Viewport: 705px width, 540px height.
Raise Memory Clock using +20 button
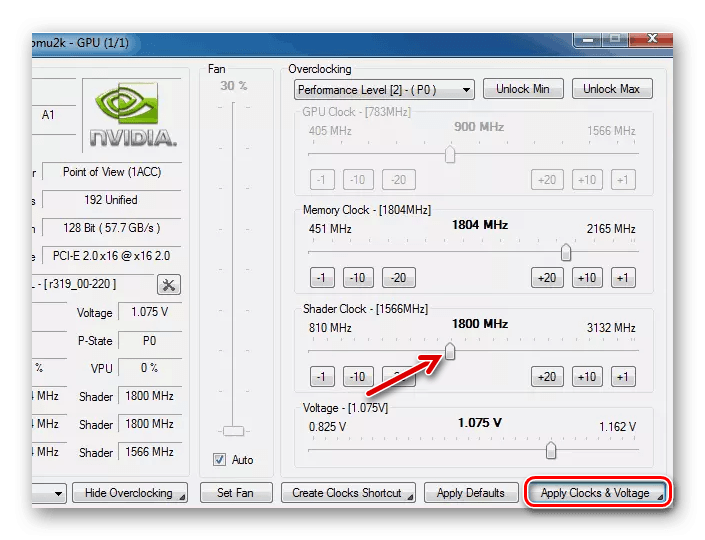coord(546,278)
